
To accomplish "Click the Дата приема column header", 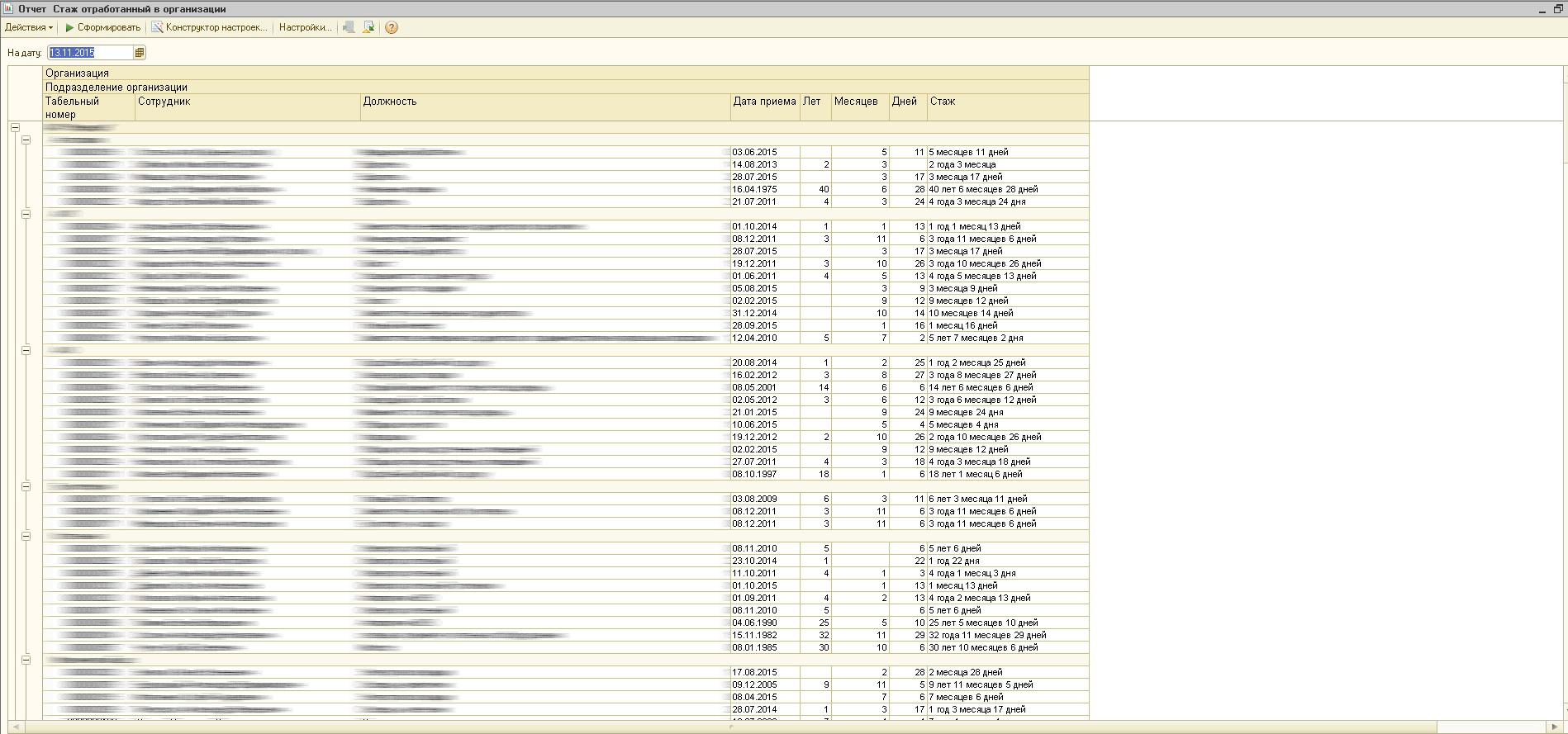I will [x=765, y=107].
